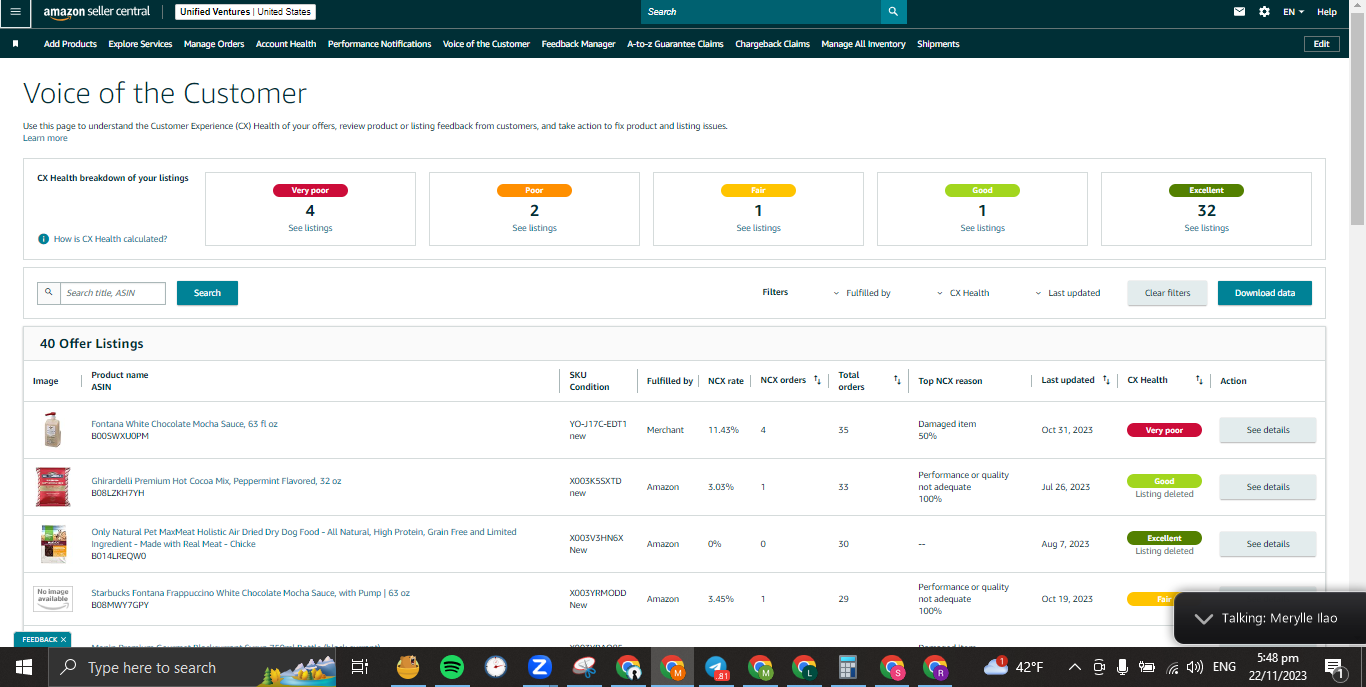The image size is (1366, 687).
Task: Click the teal Search button
Action: coord(207,293)
